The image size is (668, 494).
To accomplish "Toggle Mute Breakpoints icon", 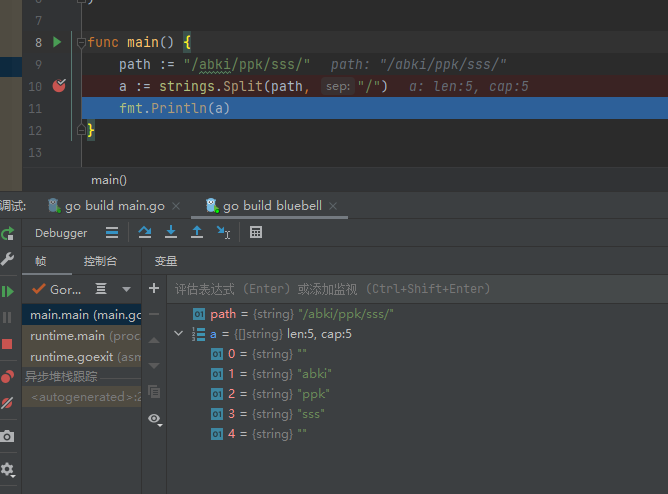I will pos(7,403).
